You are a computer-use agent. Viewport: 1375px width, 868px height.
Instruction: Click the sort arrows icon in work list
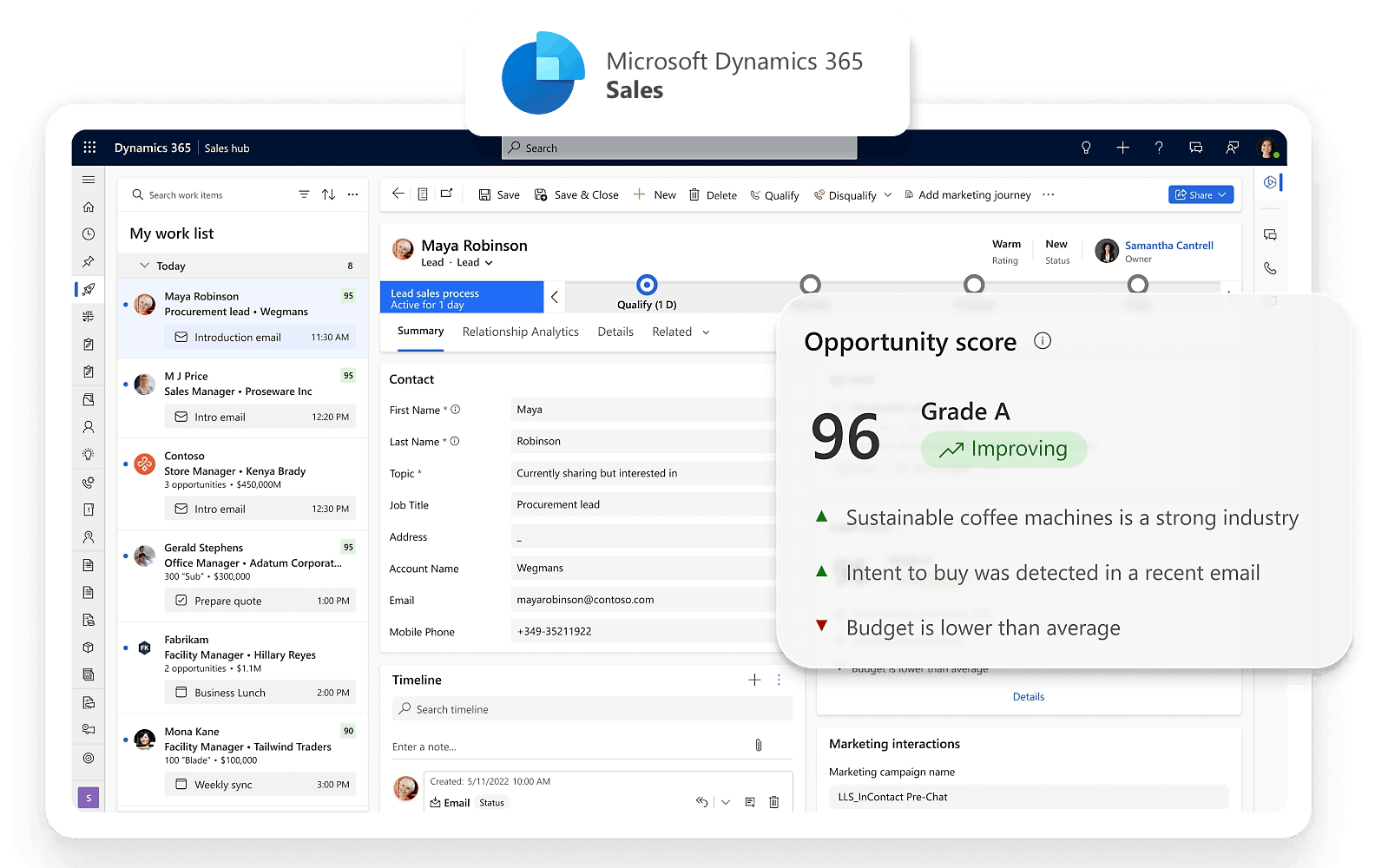click(x=328, y=194)
